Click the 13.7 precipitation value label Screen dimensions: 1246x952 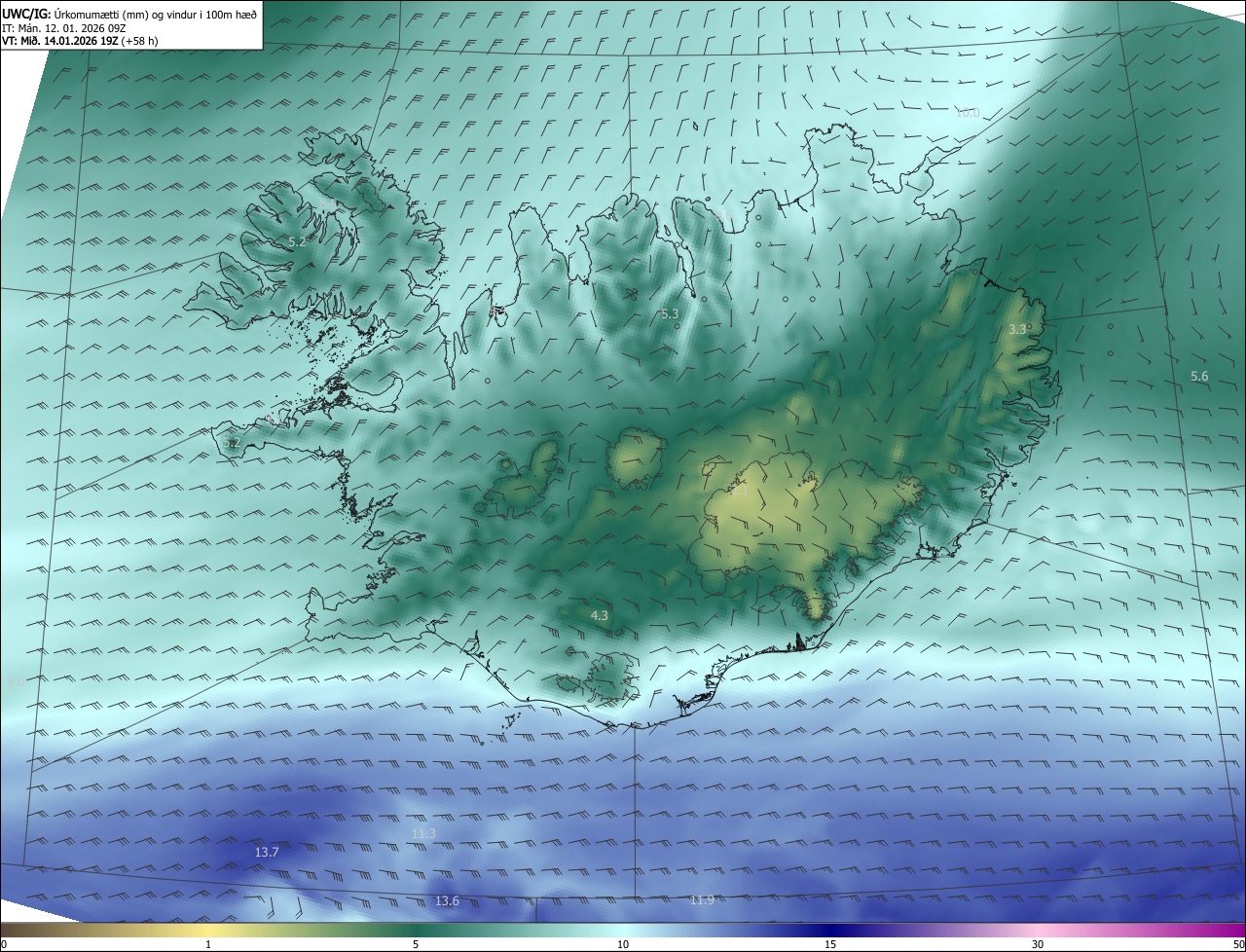point(267,853)
